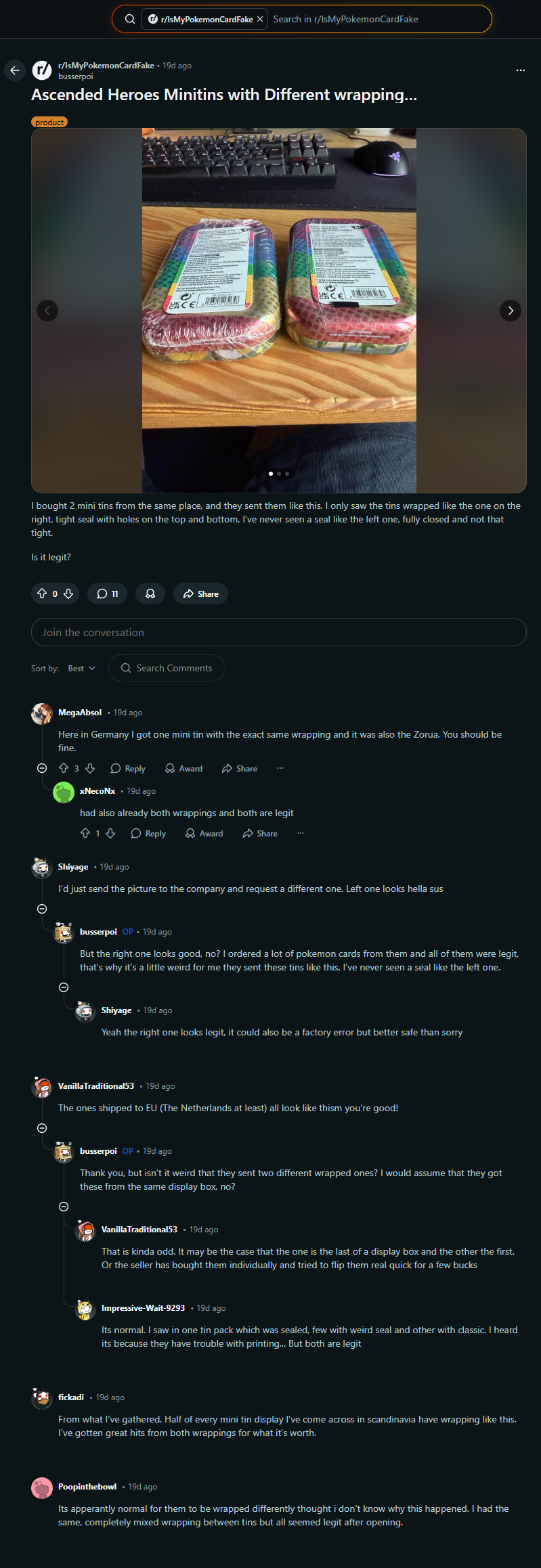Upvote MegaAbsol's comment
541x1568 pixels.
(64, 768)
